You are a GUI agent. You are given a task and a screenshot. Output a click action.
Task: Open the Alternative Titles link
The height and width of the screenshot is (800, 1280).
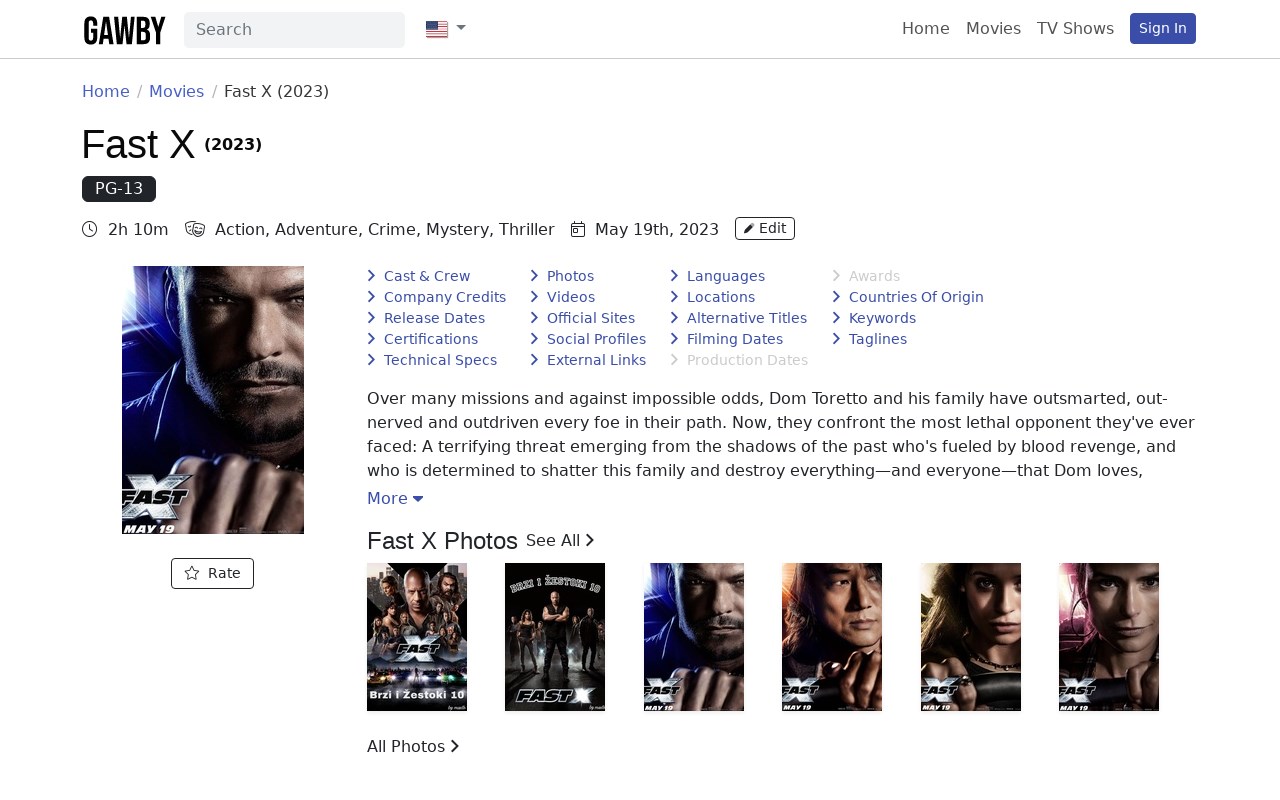(x=747, y=318)
